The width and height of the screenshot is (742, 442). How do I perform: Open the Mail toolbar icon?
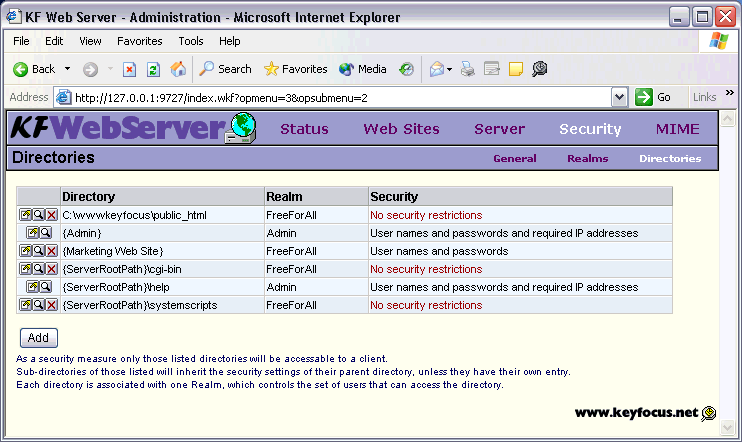pyautogui.click(x=437, y=69)
